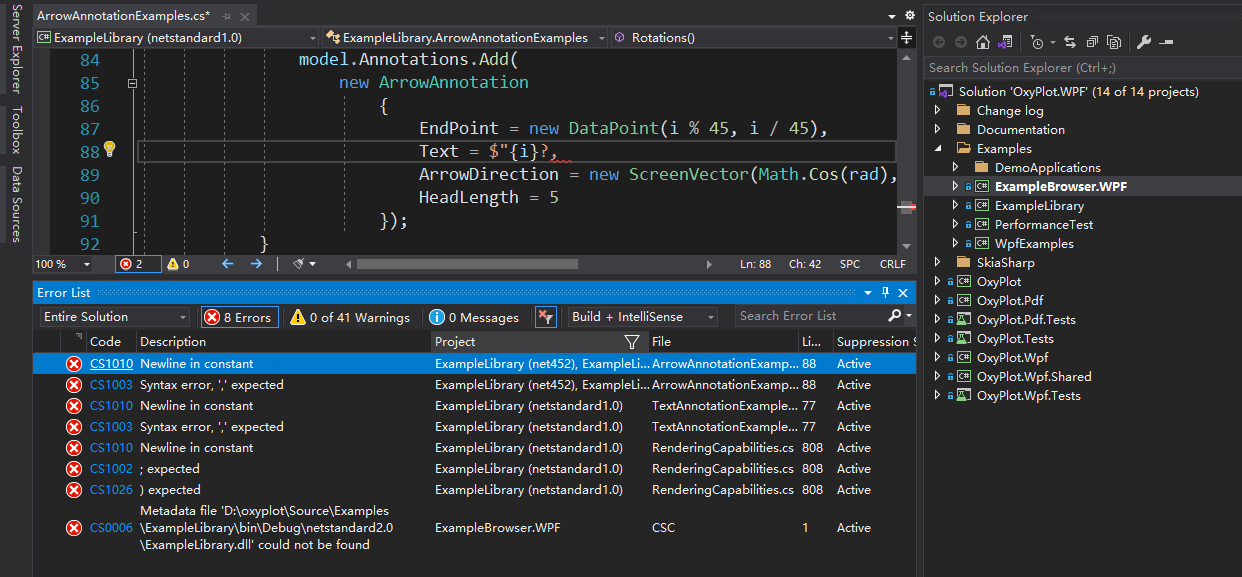Expand the OxyPlot.Wpf project

tap(938, 358)
